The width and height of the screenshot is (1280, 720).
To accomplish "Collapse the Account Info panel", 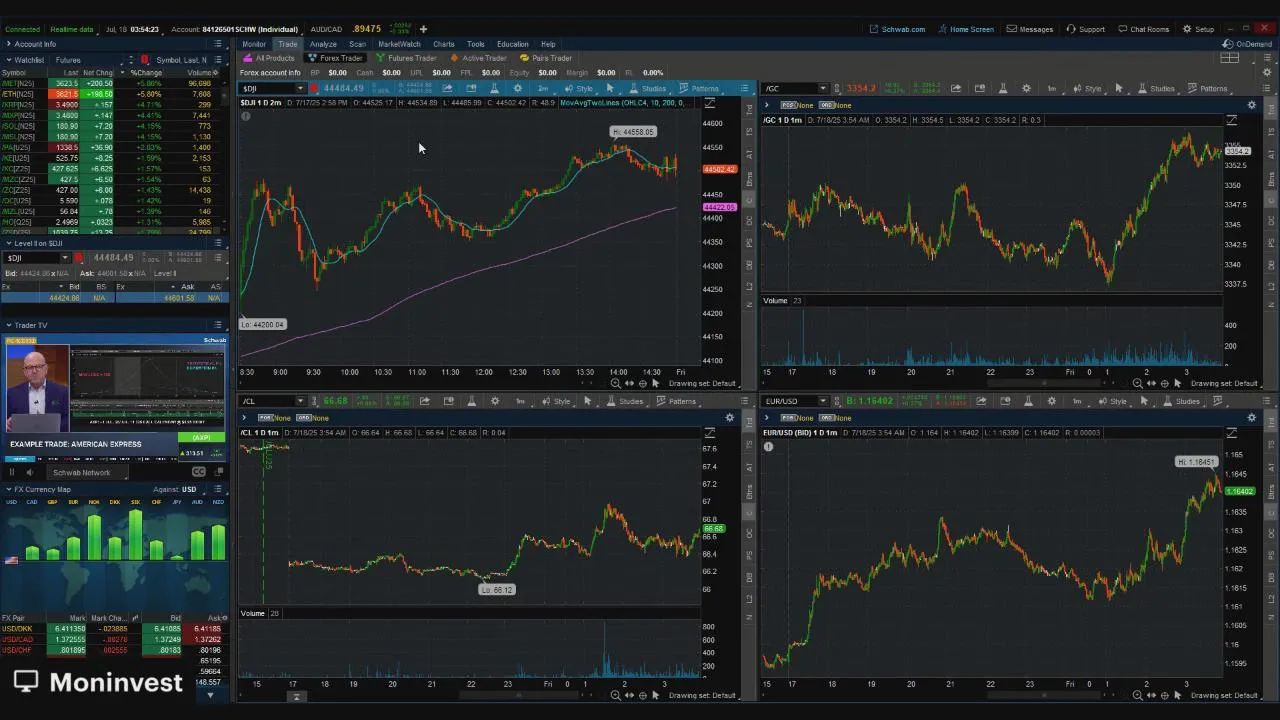I will pos(8,44).
